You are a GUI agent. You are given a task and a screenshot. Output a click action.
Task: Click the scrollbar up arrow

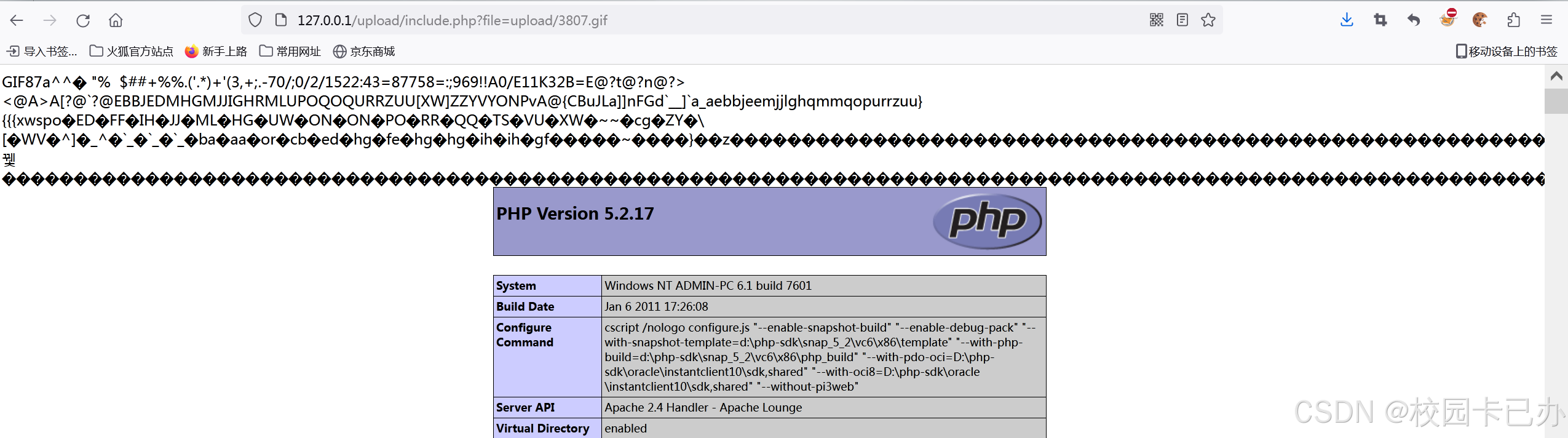click(1556, 76)
